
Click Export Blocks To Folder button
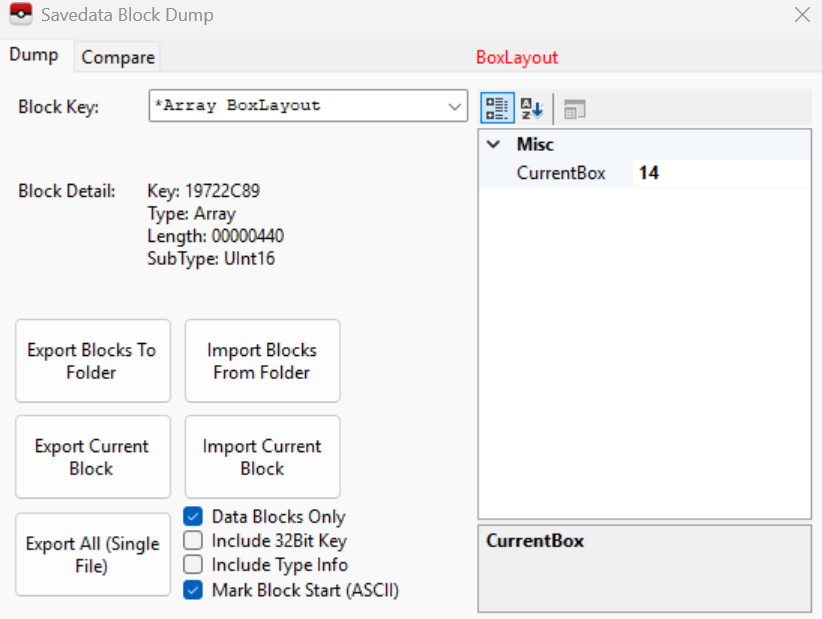pos(93,361)
